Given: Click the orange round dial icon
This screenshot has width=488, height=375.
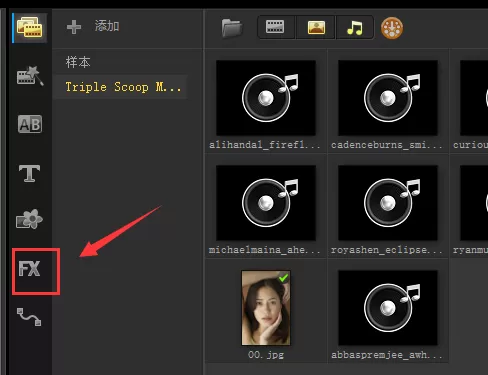Looking at the screenshot, I should (x=392, y=28).
